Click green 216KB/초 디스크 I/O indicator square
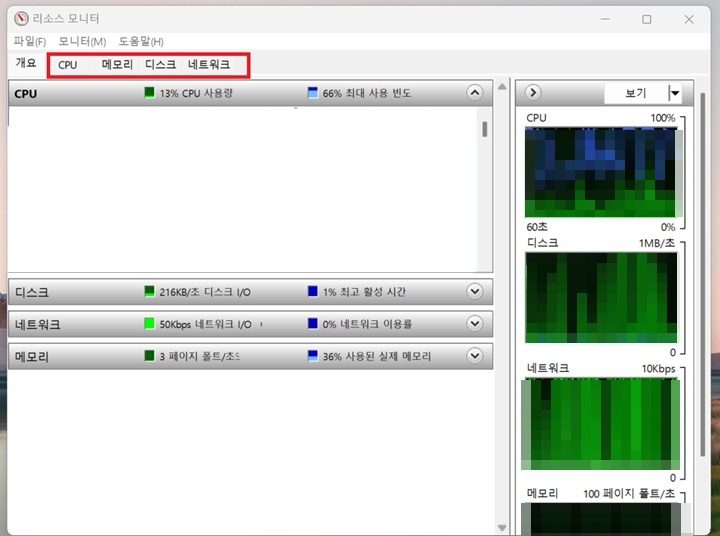This screenshot has width=720, height=536. point(149,291)
